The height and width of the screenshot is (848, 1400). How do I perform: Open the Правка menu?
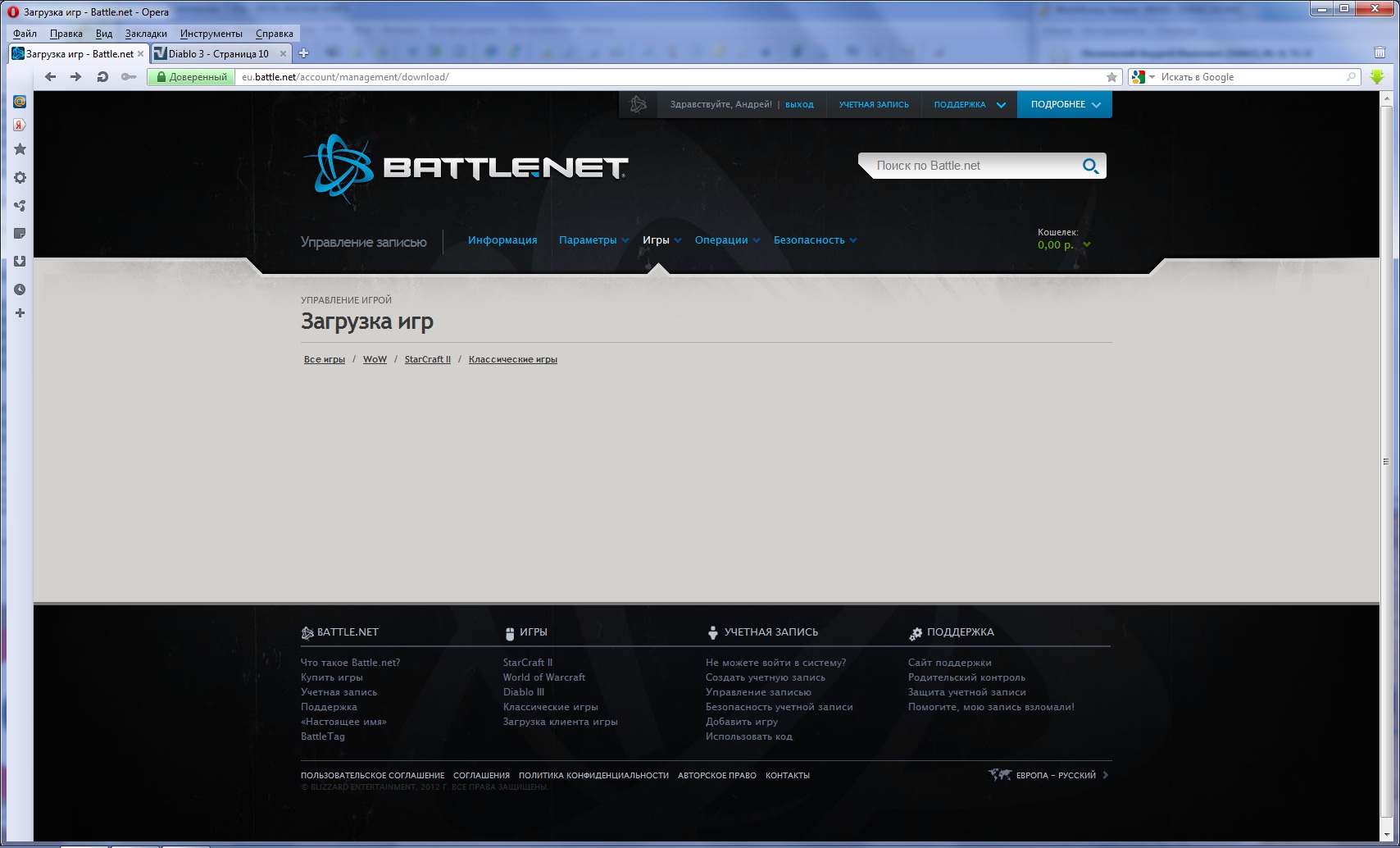(66, 34)
